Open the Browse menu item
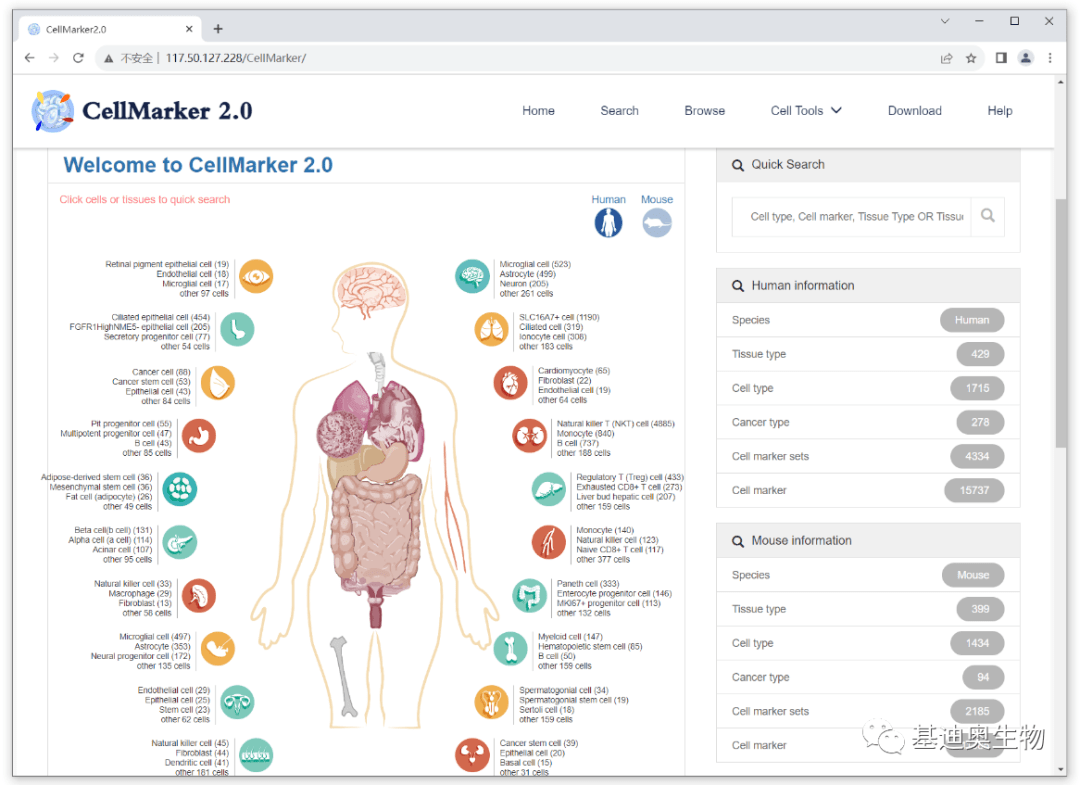This screenshot has height=785, width=1080. coord(704,111)
